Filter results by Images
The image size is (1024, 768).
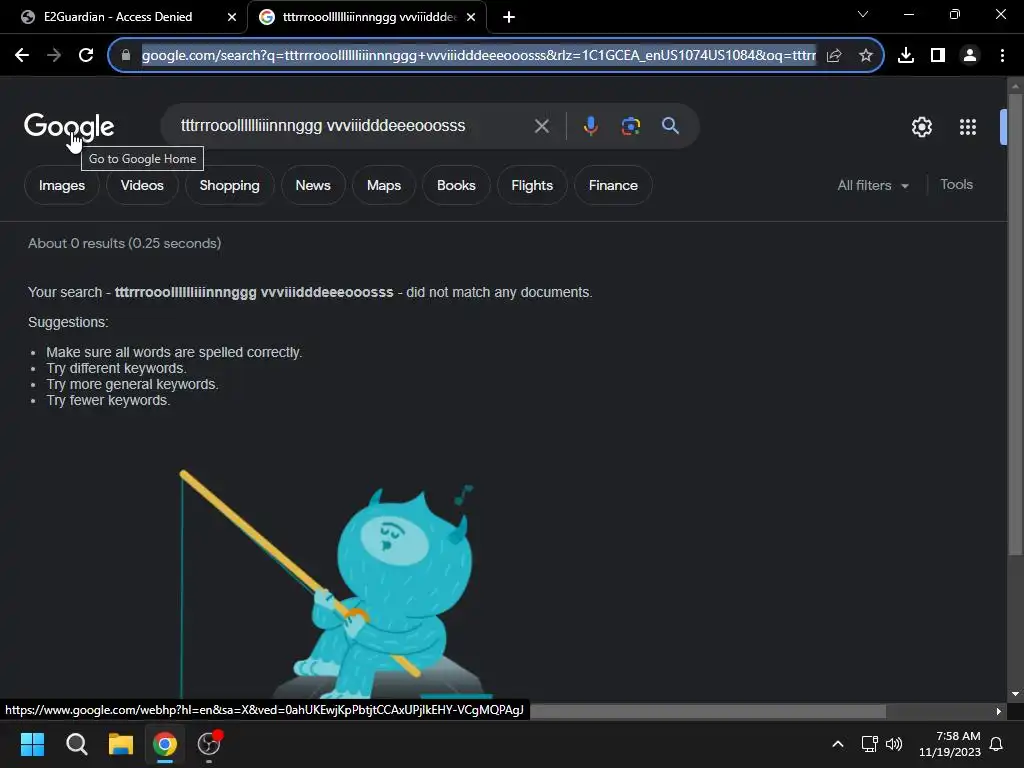pos(62,185)
